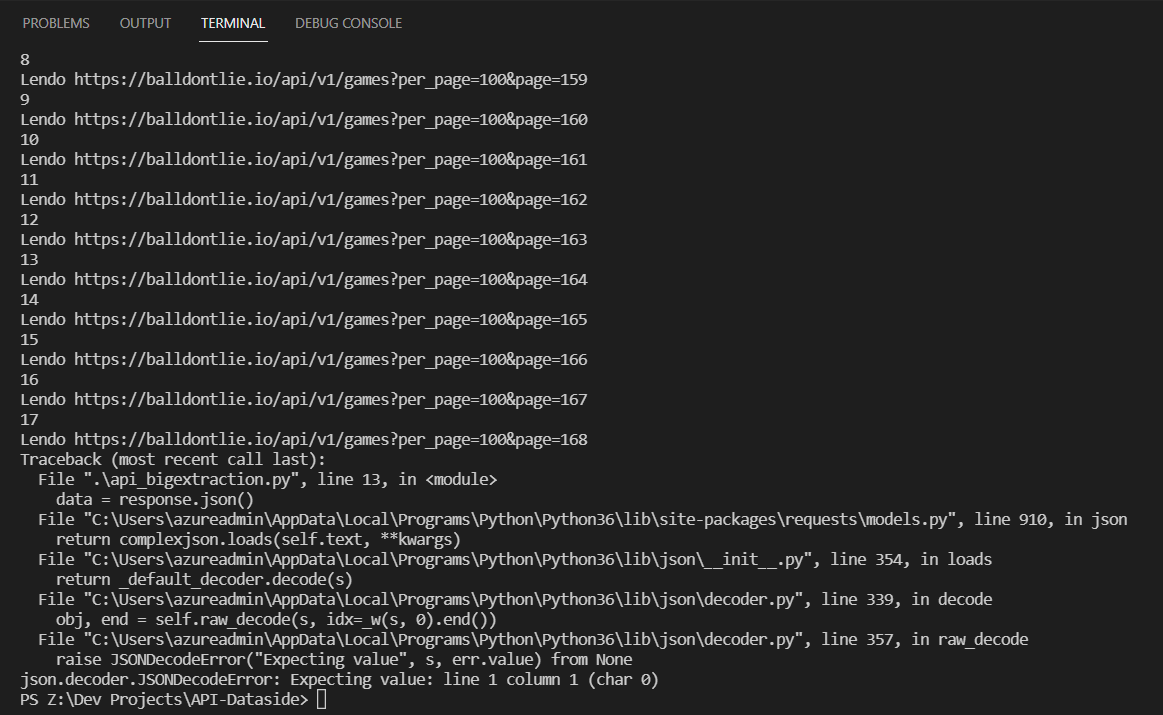Viewport: 1163px width, 715px height.
Task: Open the balldontlie link for page=162
Action: point(331,200)
